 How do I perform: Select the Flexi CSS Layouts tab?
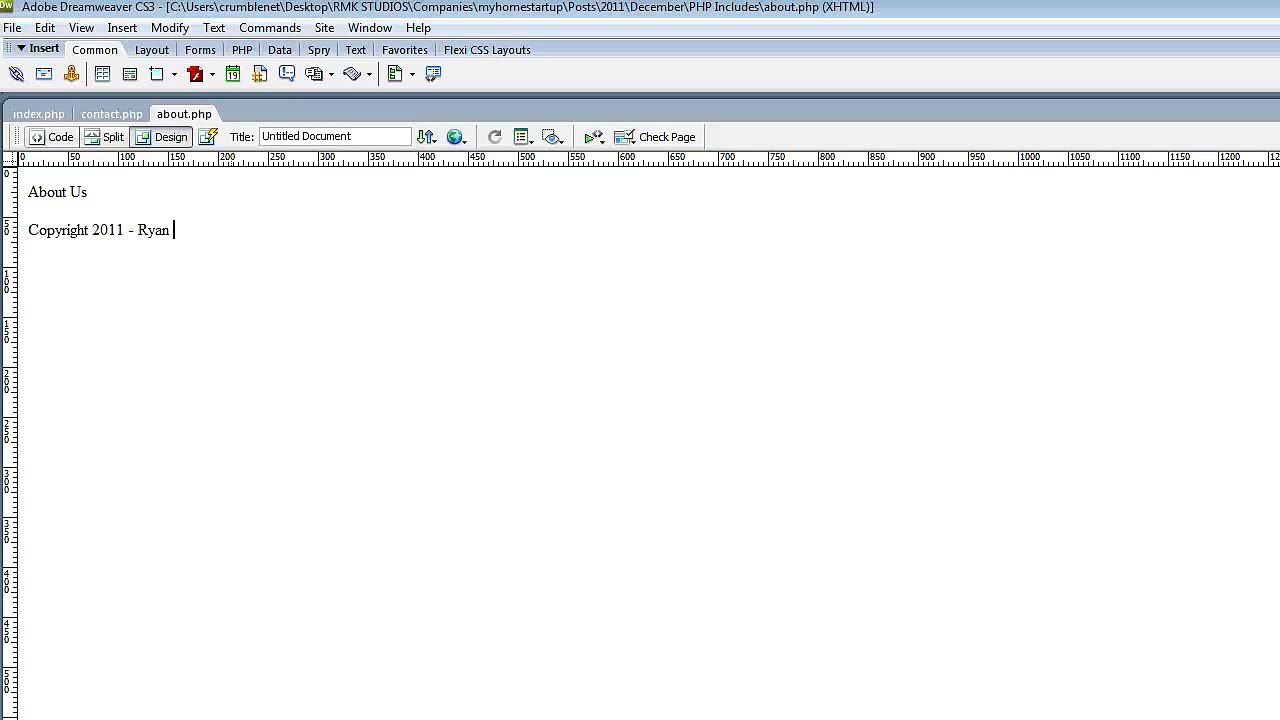[487, 50]
